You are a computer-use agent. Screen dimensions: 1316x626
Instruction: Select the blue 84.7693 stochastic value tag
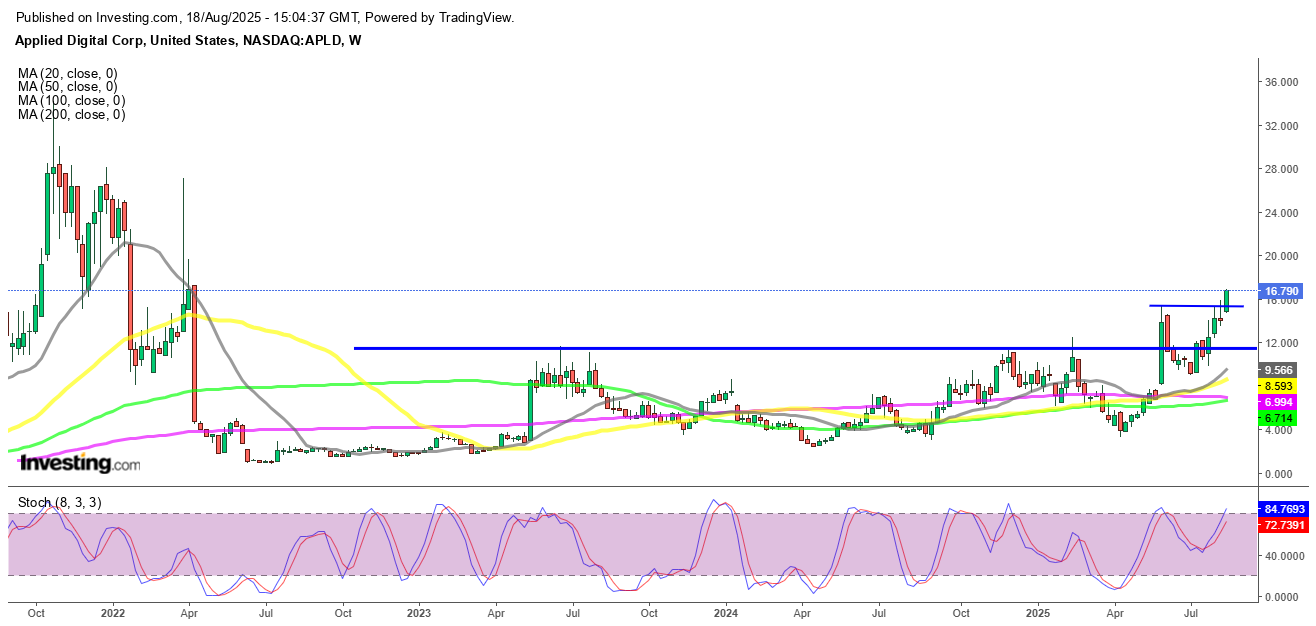click(x=1284, y=510)
